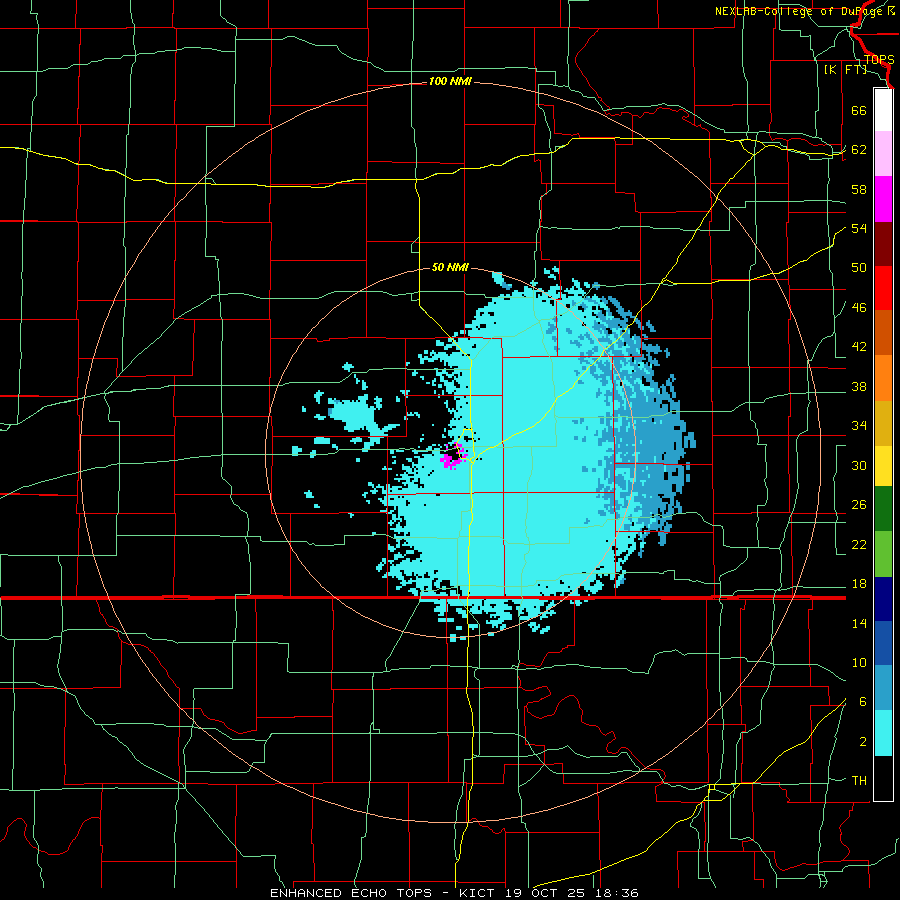Viewport: 900px width, 900px height.
Task: Click the bright orange legend swatch near 38
Action: pyautogui.click(x=883, y=378)
